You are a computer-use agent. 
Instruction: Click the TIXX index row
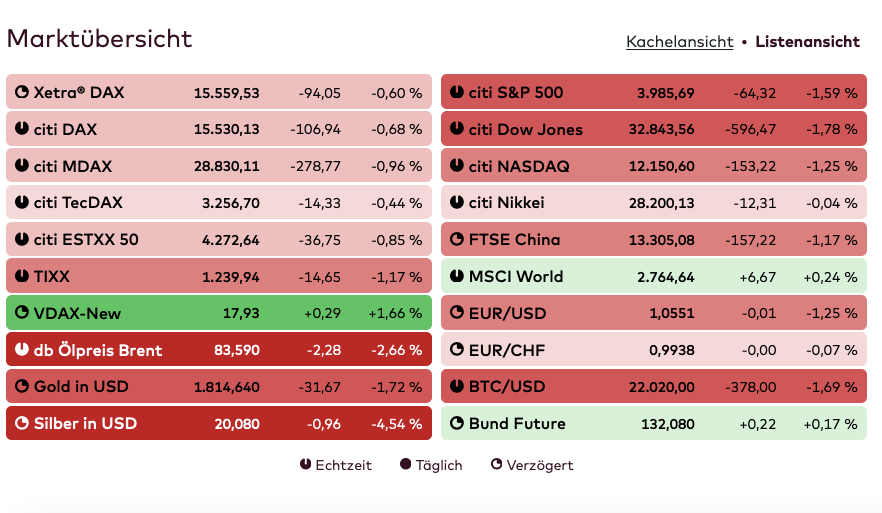[x=218, y=277]
